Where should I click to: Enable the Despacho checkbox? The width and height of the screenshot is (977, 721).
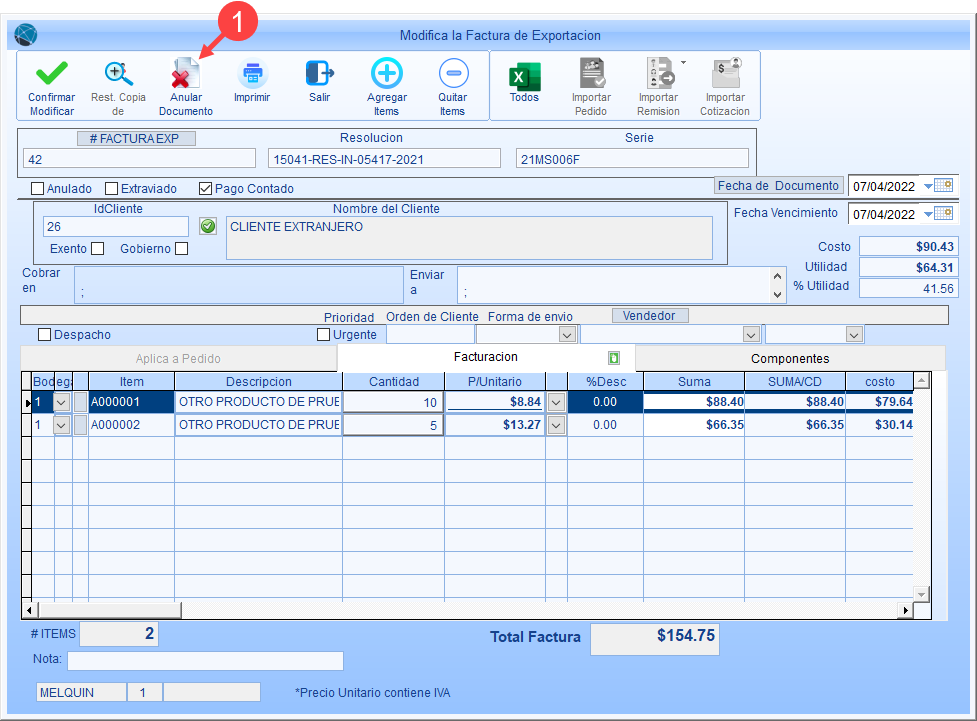point(44,335)
